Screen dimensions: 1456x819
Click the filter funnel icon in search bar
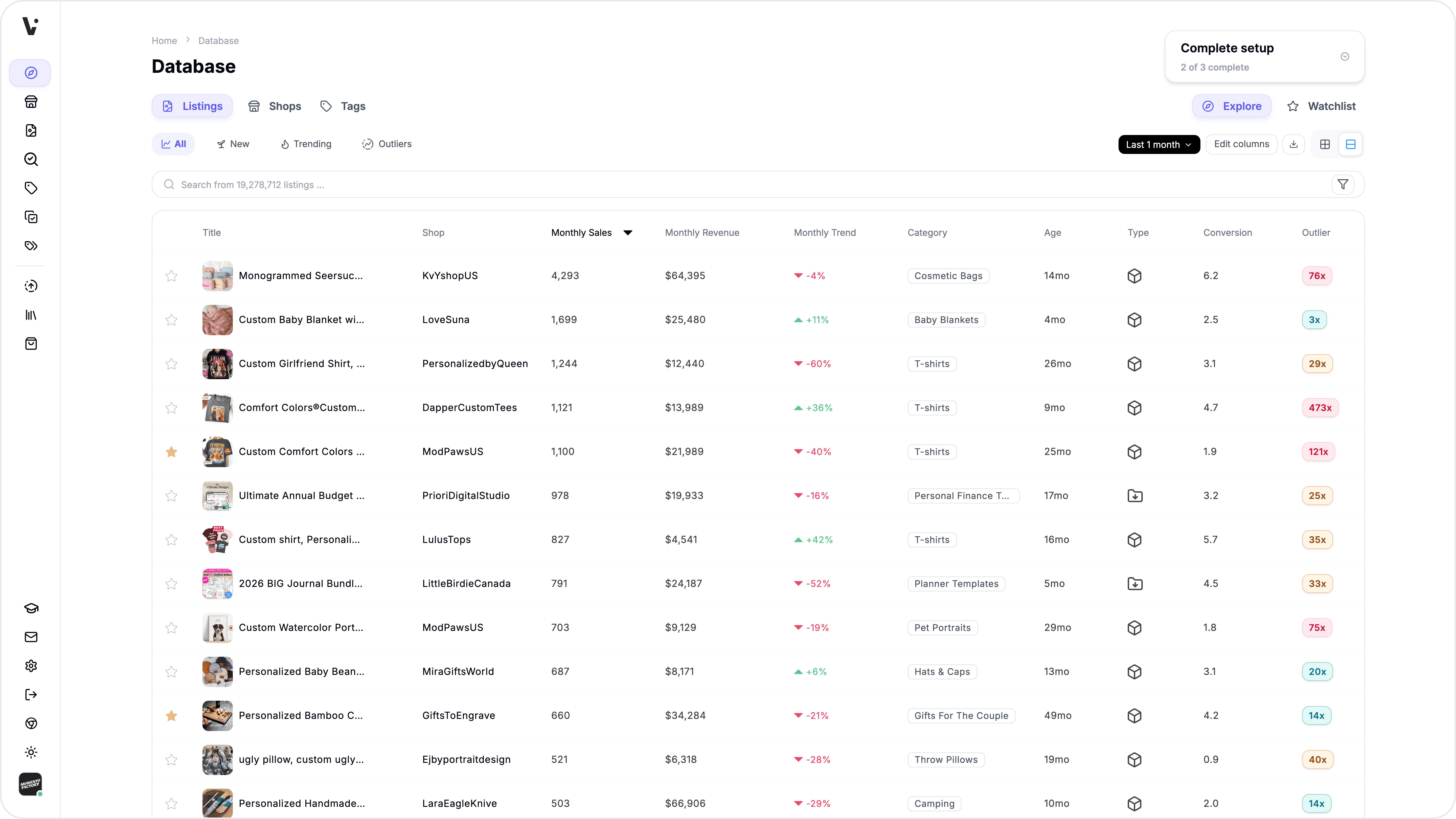point(1343,184)
